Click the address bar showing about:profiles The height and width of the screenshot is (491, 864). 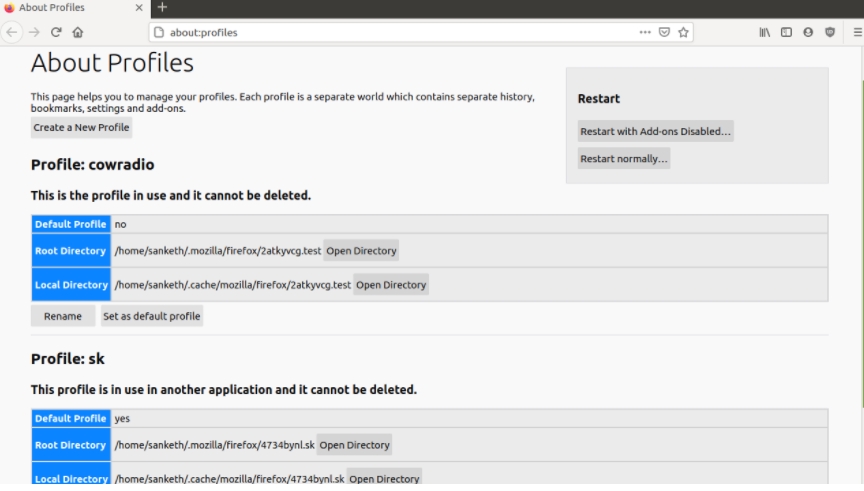click(x=400, y=32)
